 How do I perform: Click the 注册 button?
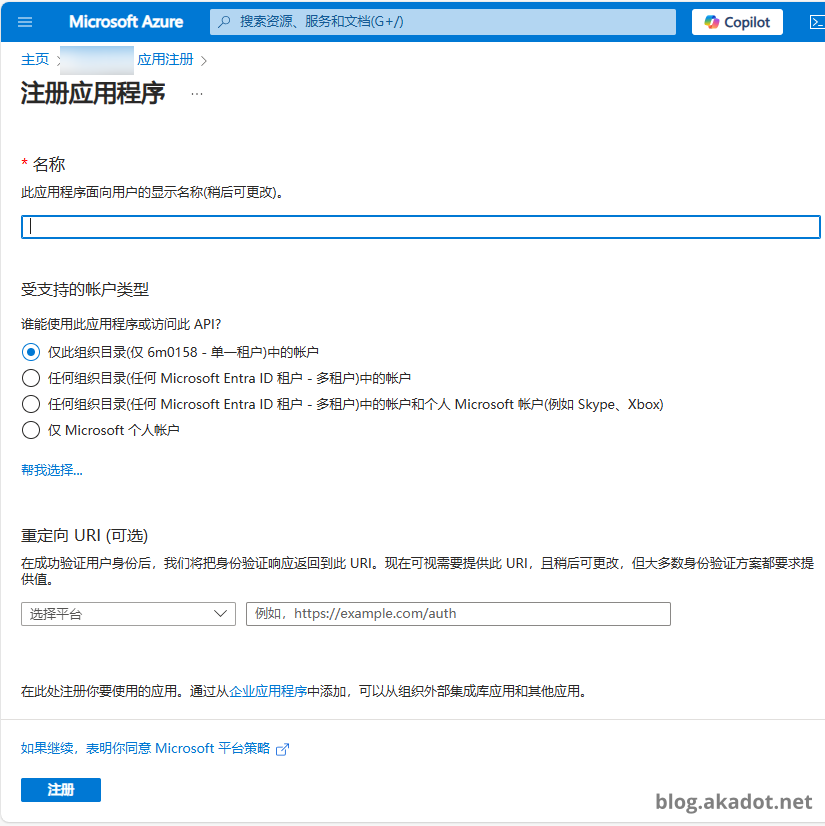point(61,790)
